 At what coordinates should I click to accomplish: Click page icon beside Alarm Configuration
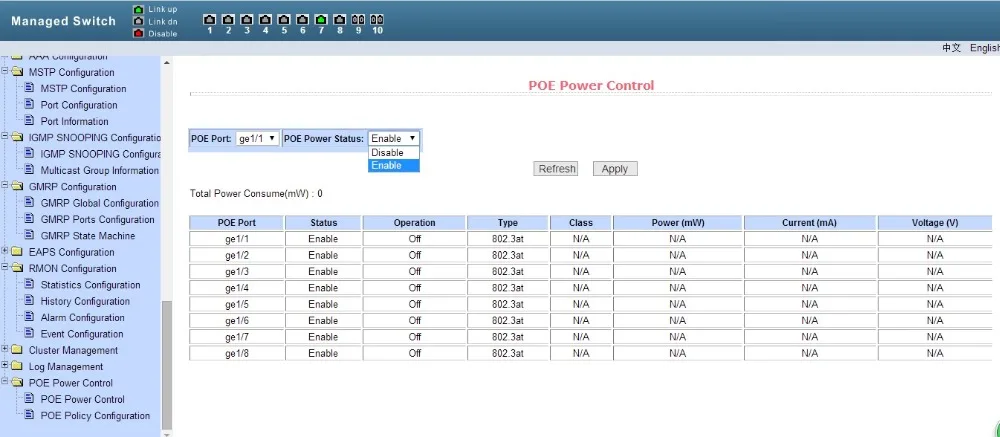coord(29,317)
